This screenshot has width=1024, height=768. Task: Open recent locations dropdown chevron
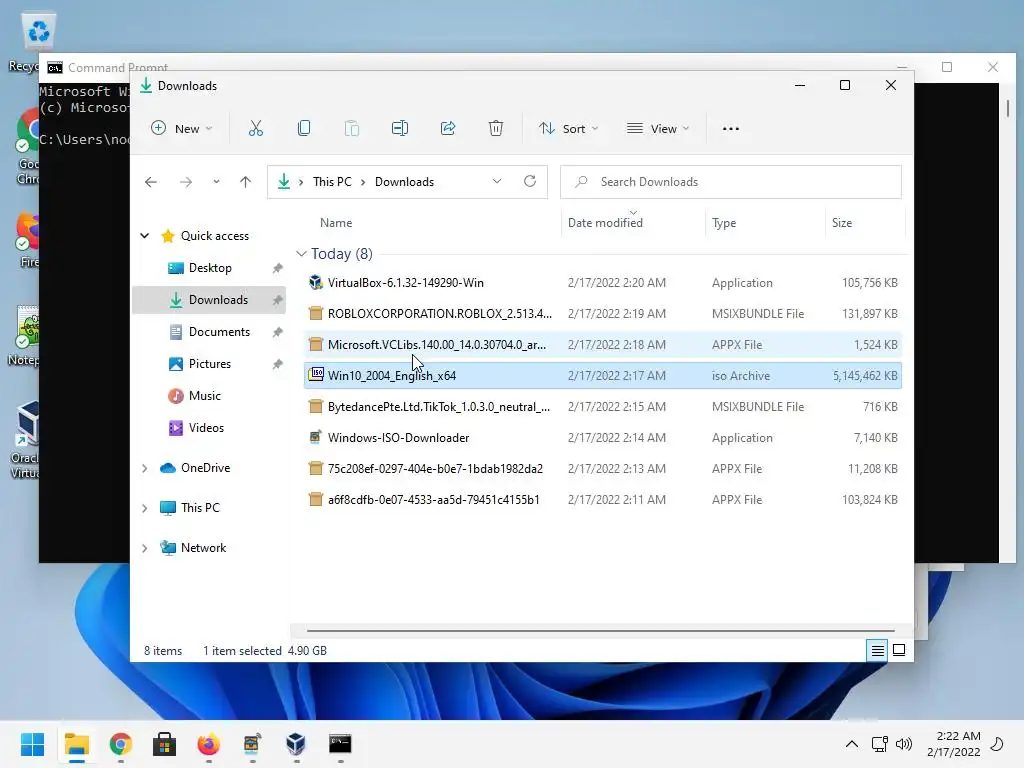point(216,182)
